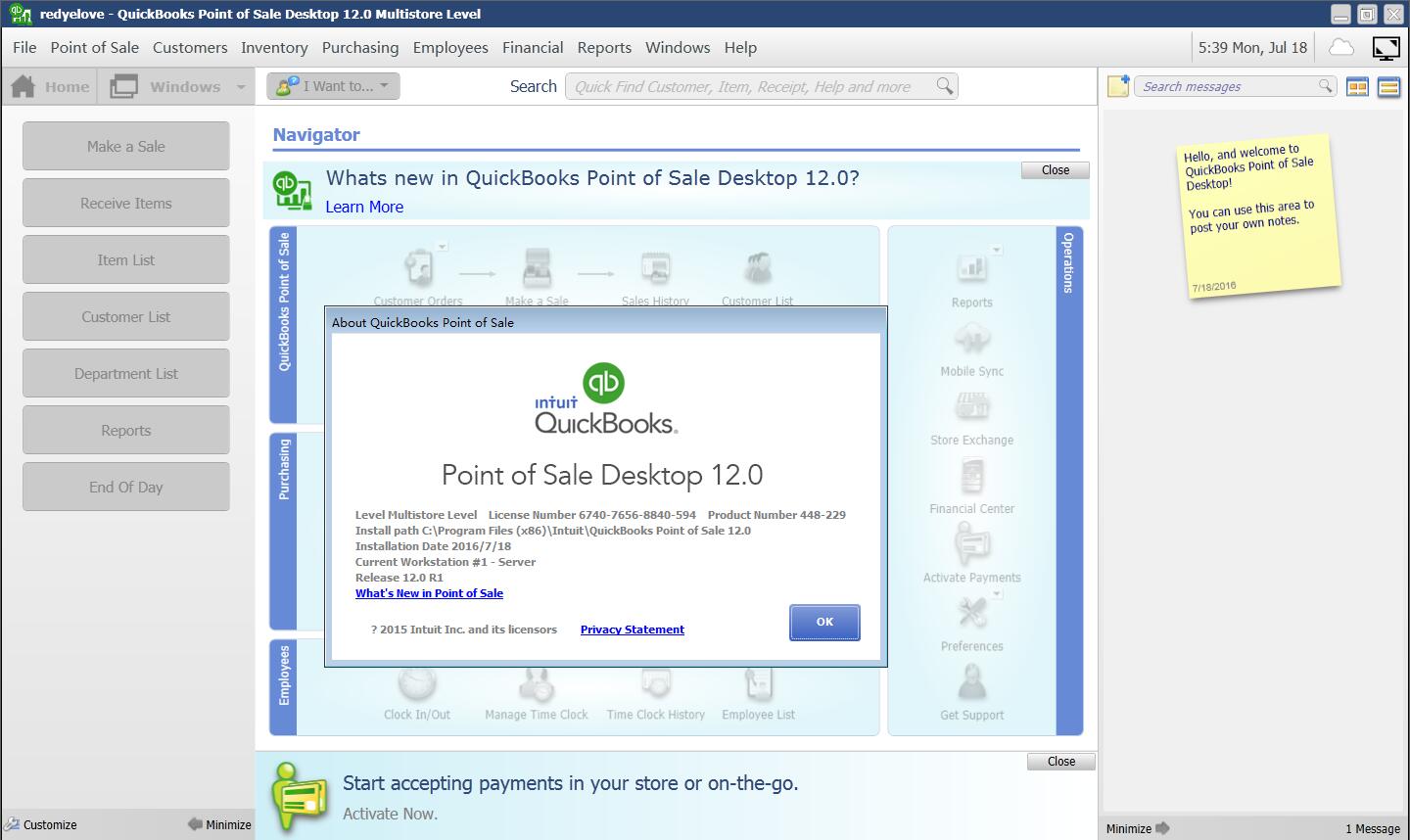The width and height of the screenshot is (1410, 840).
Task: Expand the Windows dropdown in the toolbar
Action: tap(242, 86)
